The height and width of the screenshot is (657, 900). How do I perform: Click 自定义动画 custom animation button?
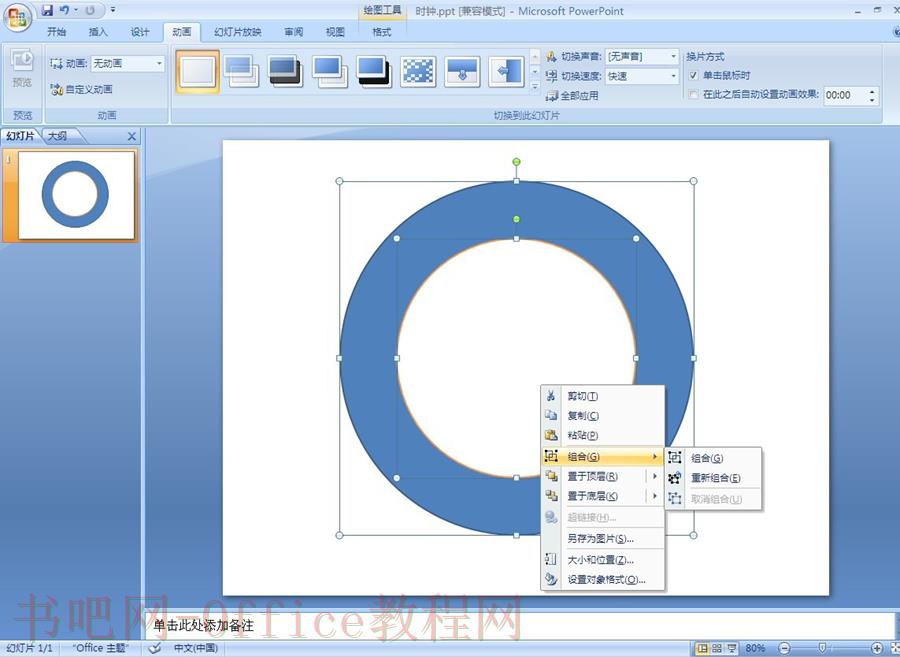82,89
